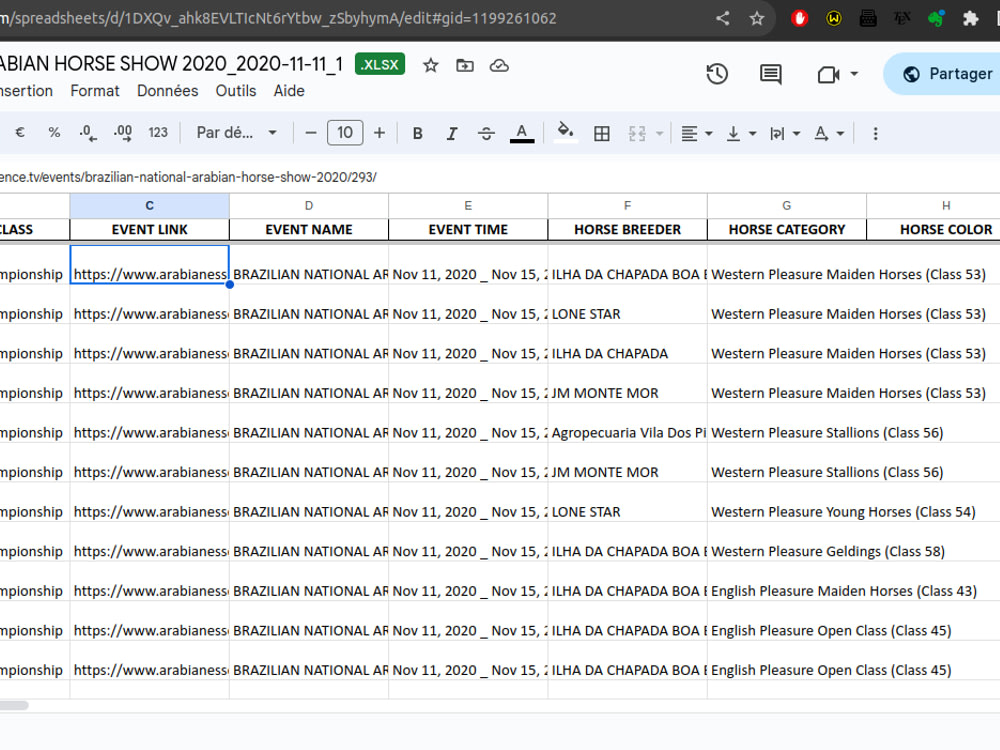
Task: Increase font size with plus button
Action: coord(379,133)
